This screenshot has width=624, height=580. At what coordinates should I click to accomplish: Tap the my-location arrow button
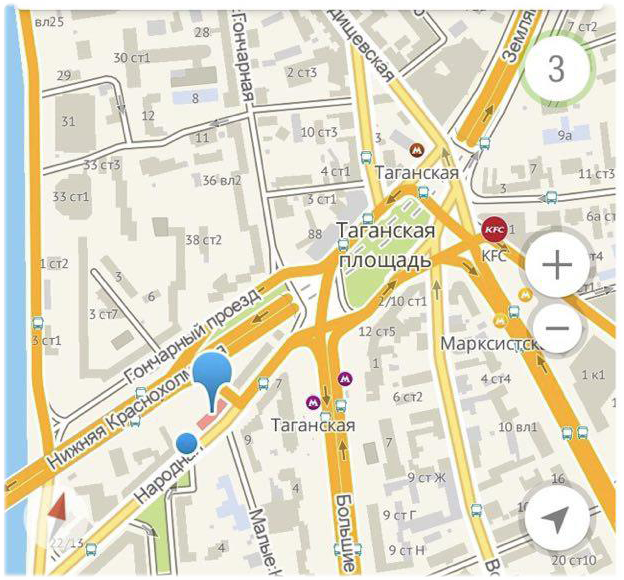(x=556, y=519)
